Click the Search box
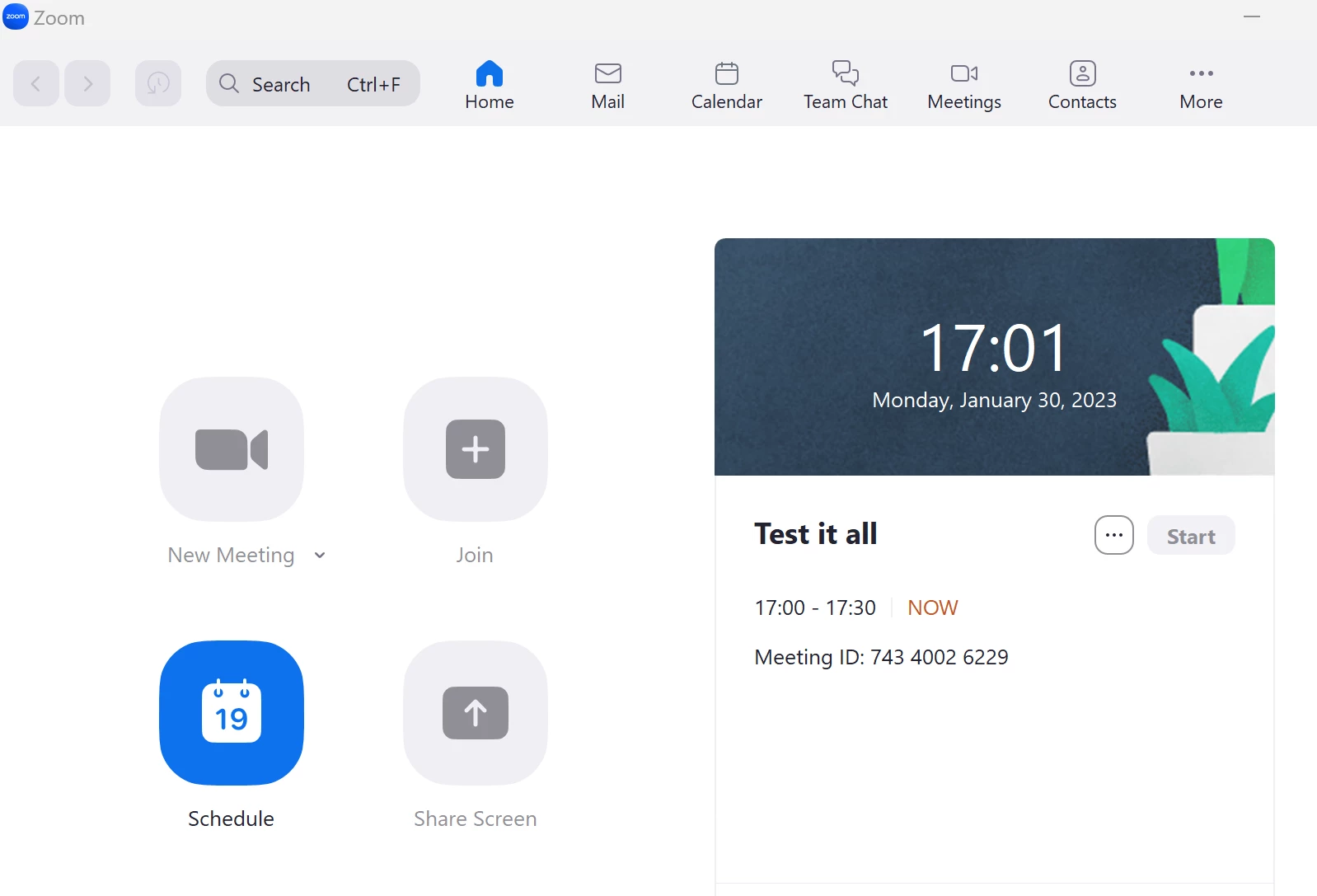Screen dimensions: 1317x896 tap(313, 83)
